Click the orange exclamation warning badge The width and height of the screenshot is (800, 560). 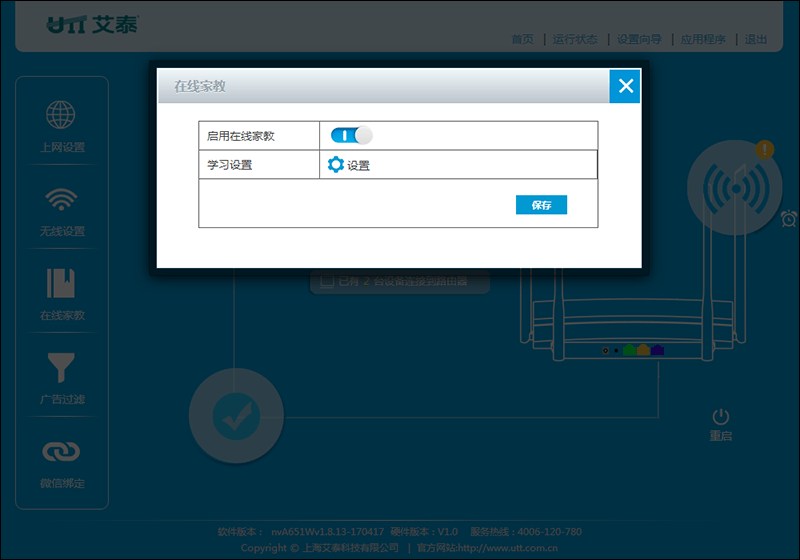pos(764,150)
